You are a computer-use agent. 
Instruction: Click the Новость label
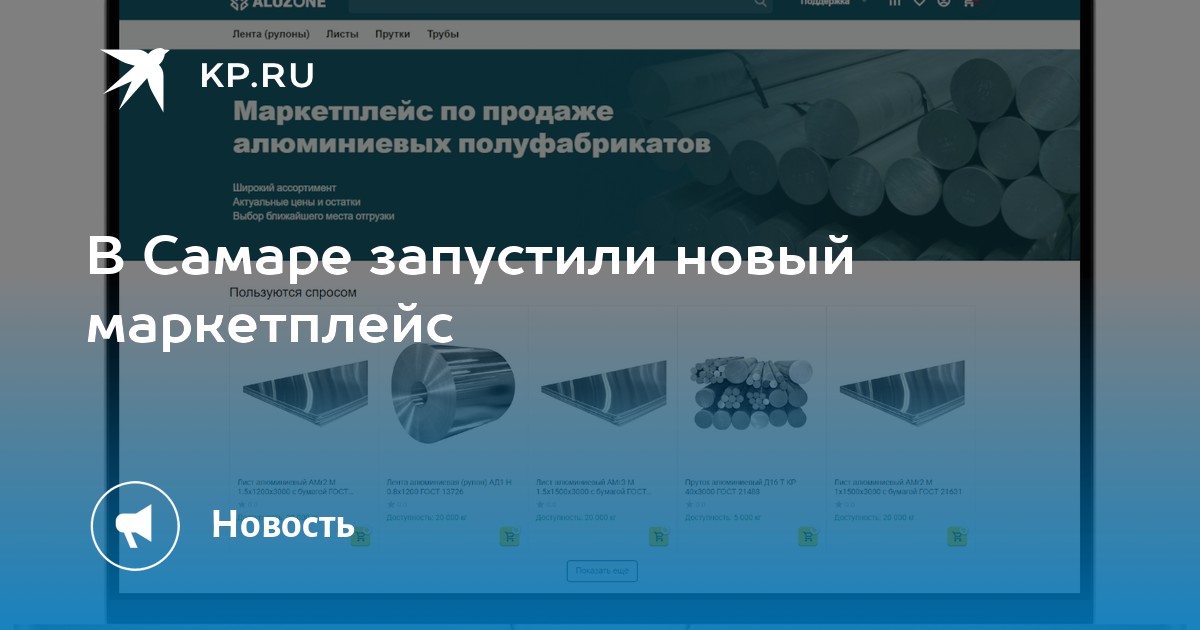283,525
